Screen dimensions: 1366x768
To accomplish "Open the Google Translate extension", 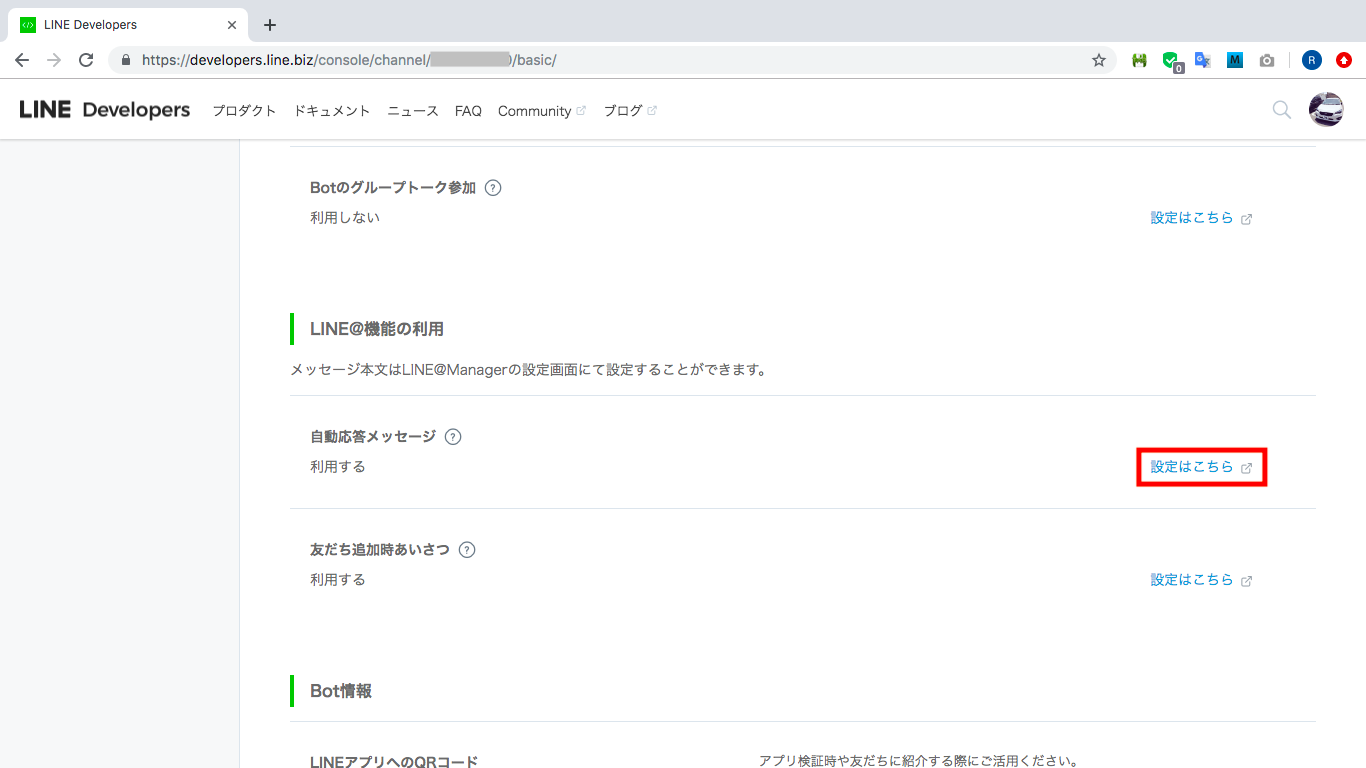I will click(x=1203, y=60).
